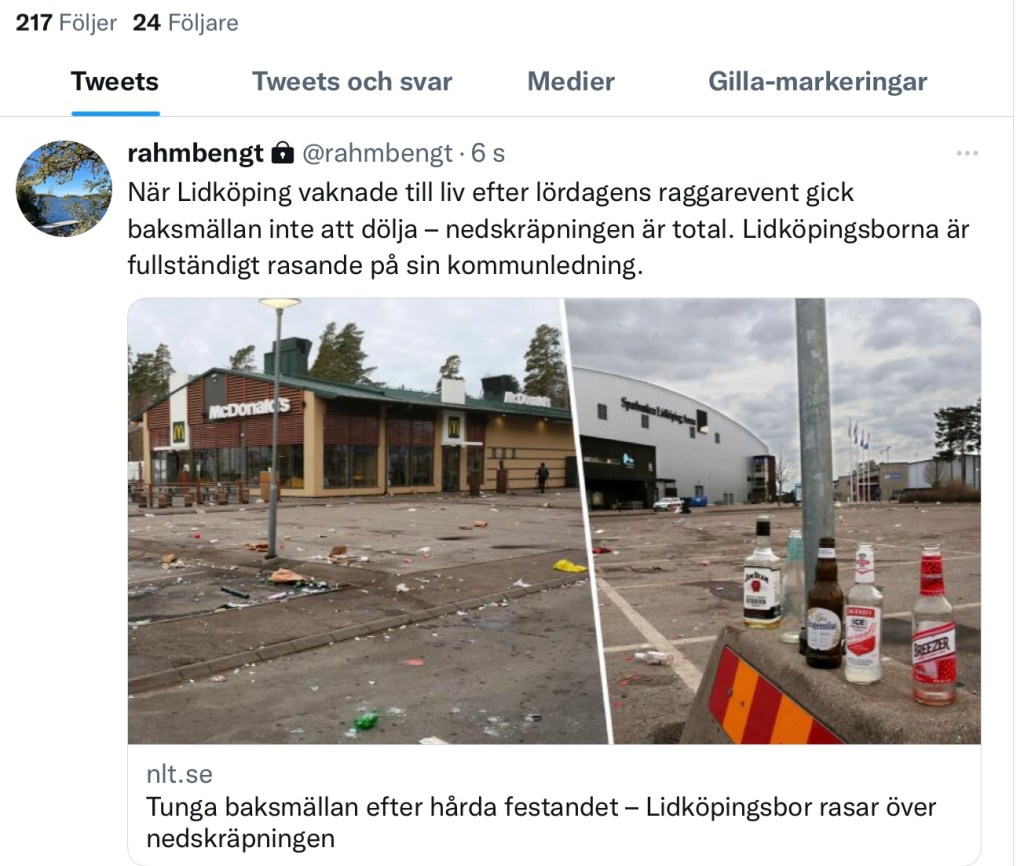View the 217 Följer list
The height and width of the screenshot is (866, 1024).
66,23
